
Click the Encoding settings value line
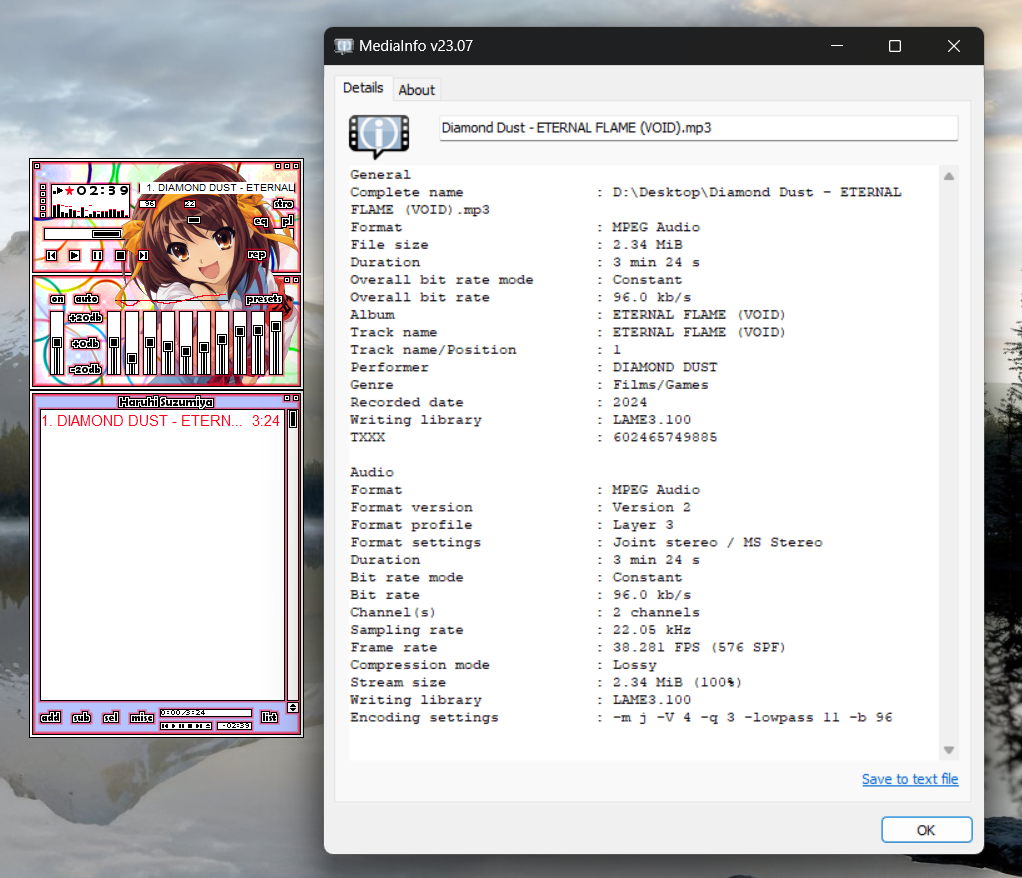753,717
